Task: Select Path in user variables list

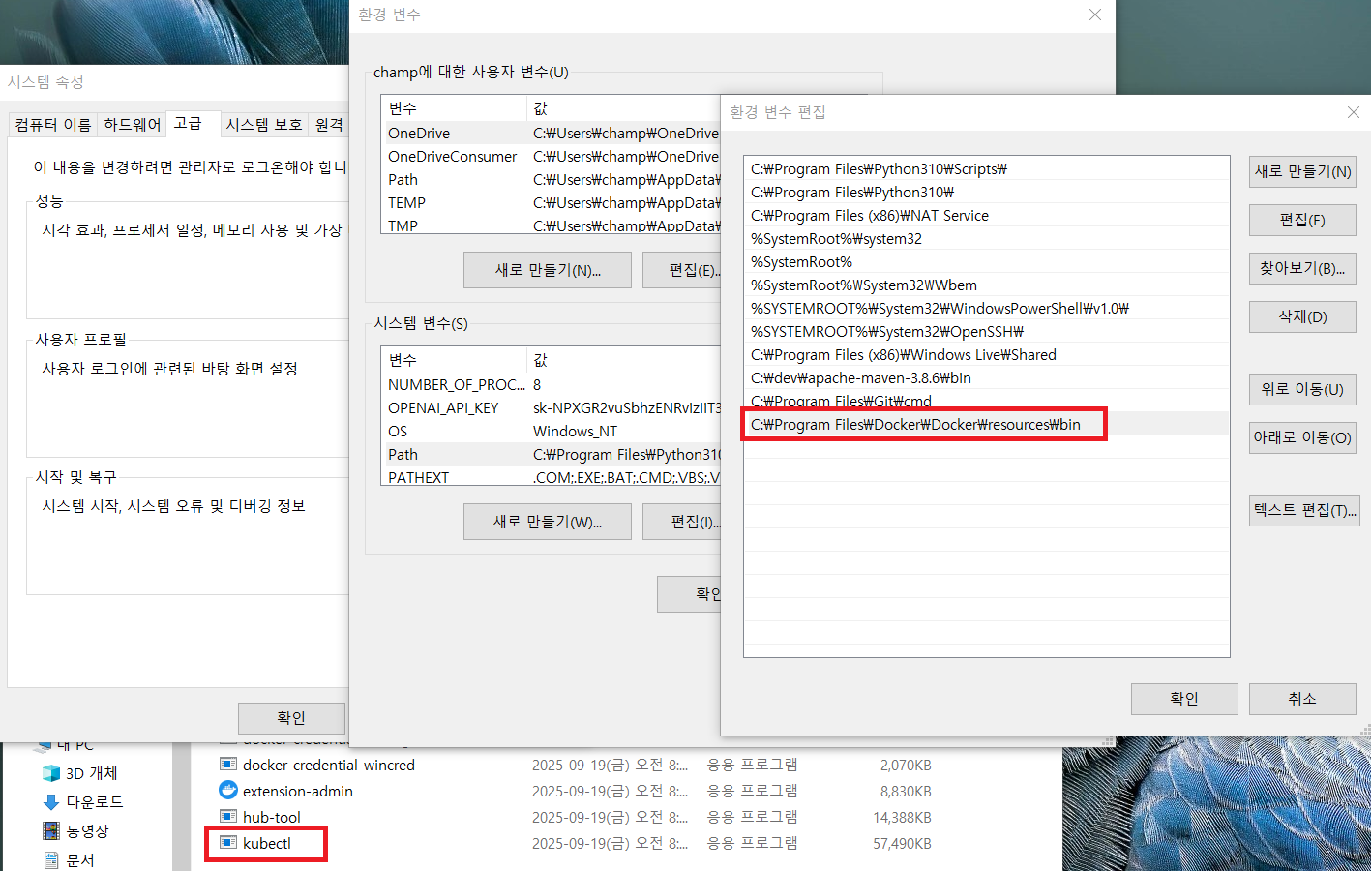Action: (552, 179)
